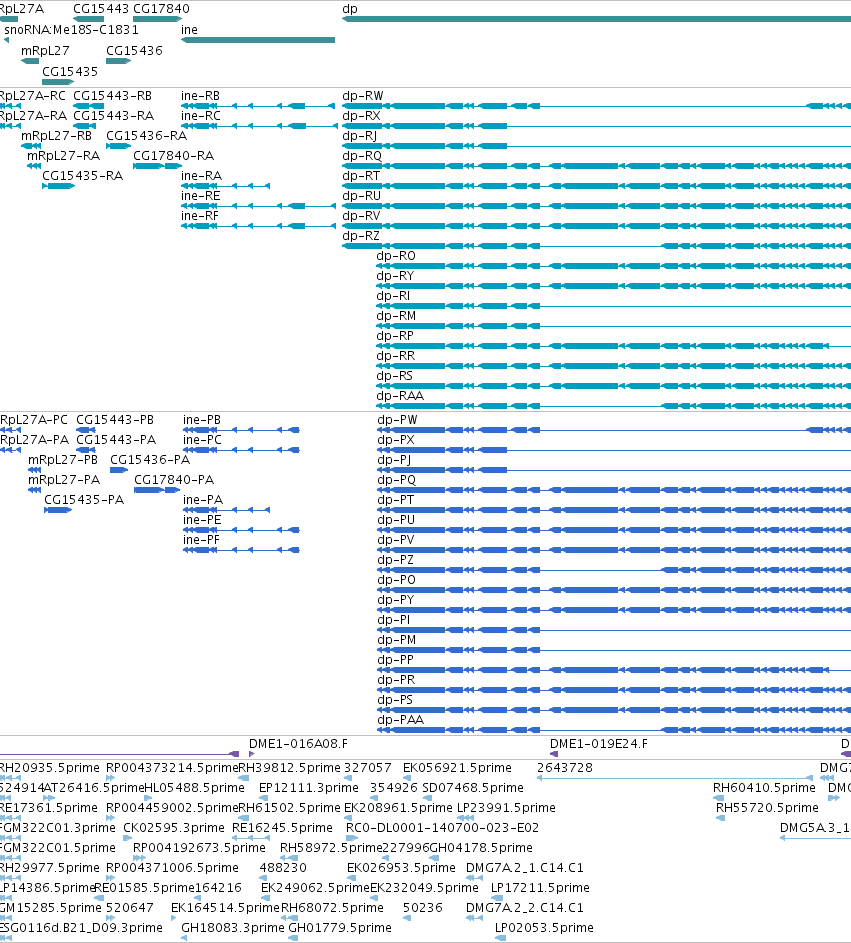Screen dimensions: 851x943
Task: Click feature 488230
Action: [263, 878]
